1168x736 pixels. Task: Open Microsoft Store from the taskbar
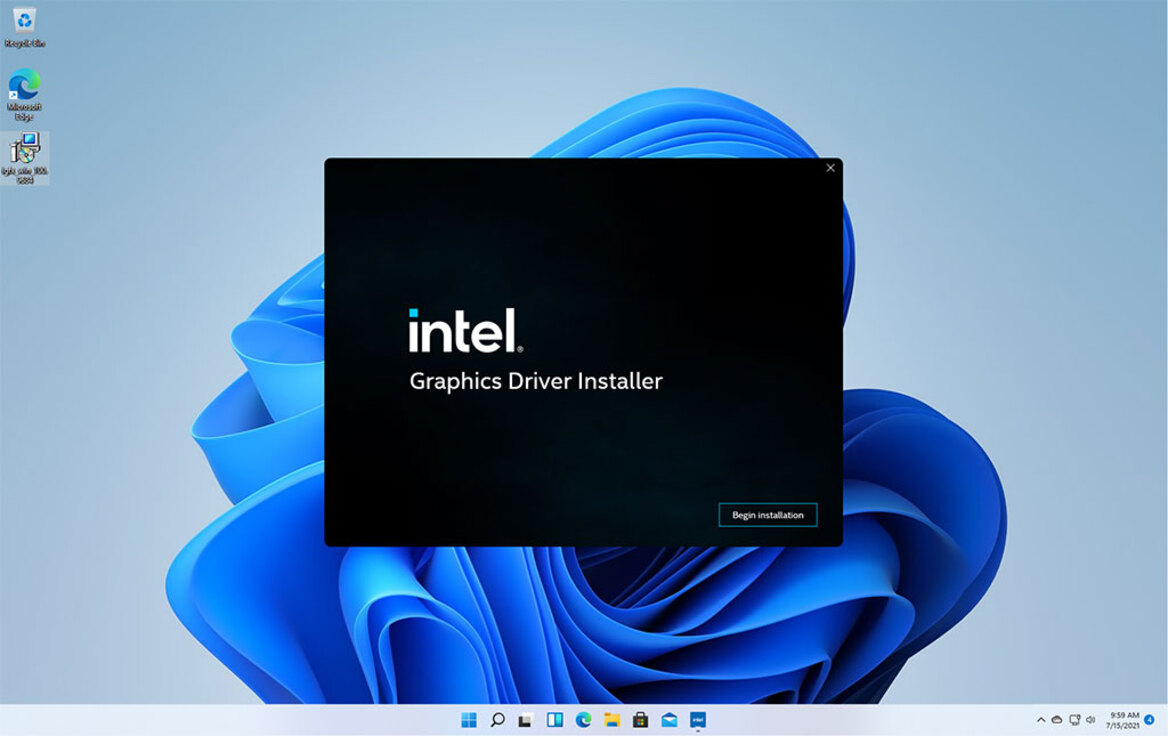[641, 720]
